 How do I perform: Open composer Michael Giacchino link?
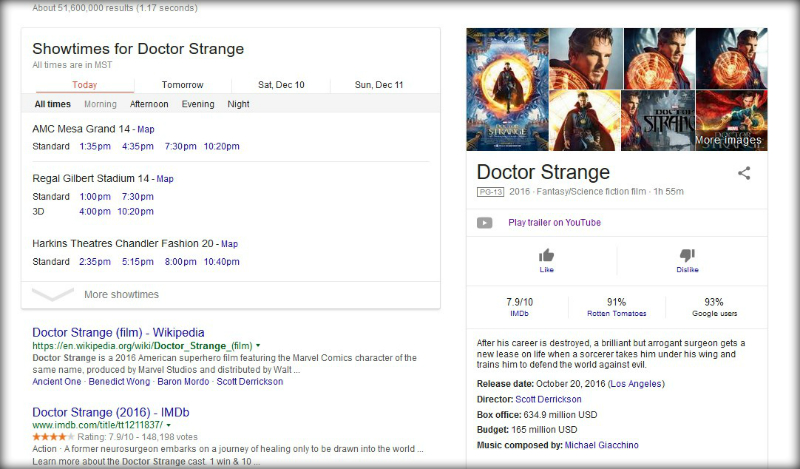(x=602, y=445)
